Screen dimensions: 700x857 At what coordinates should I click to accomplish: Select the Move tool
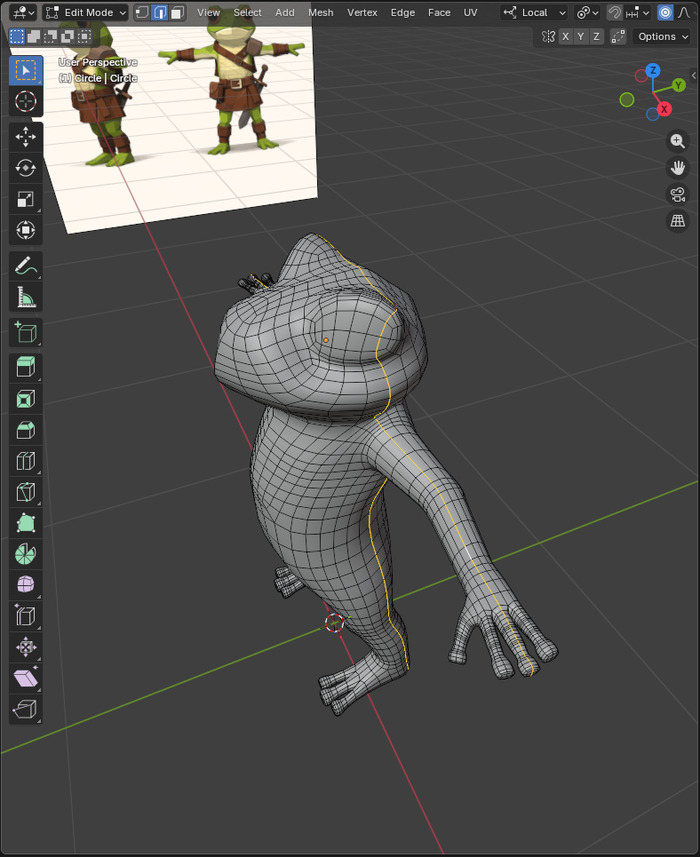(x=26, y=136)
